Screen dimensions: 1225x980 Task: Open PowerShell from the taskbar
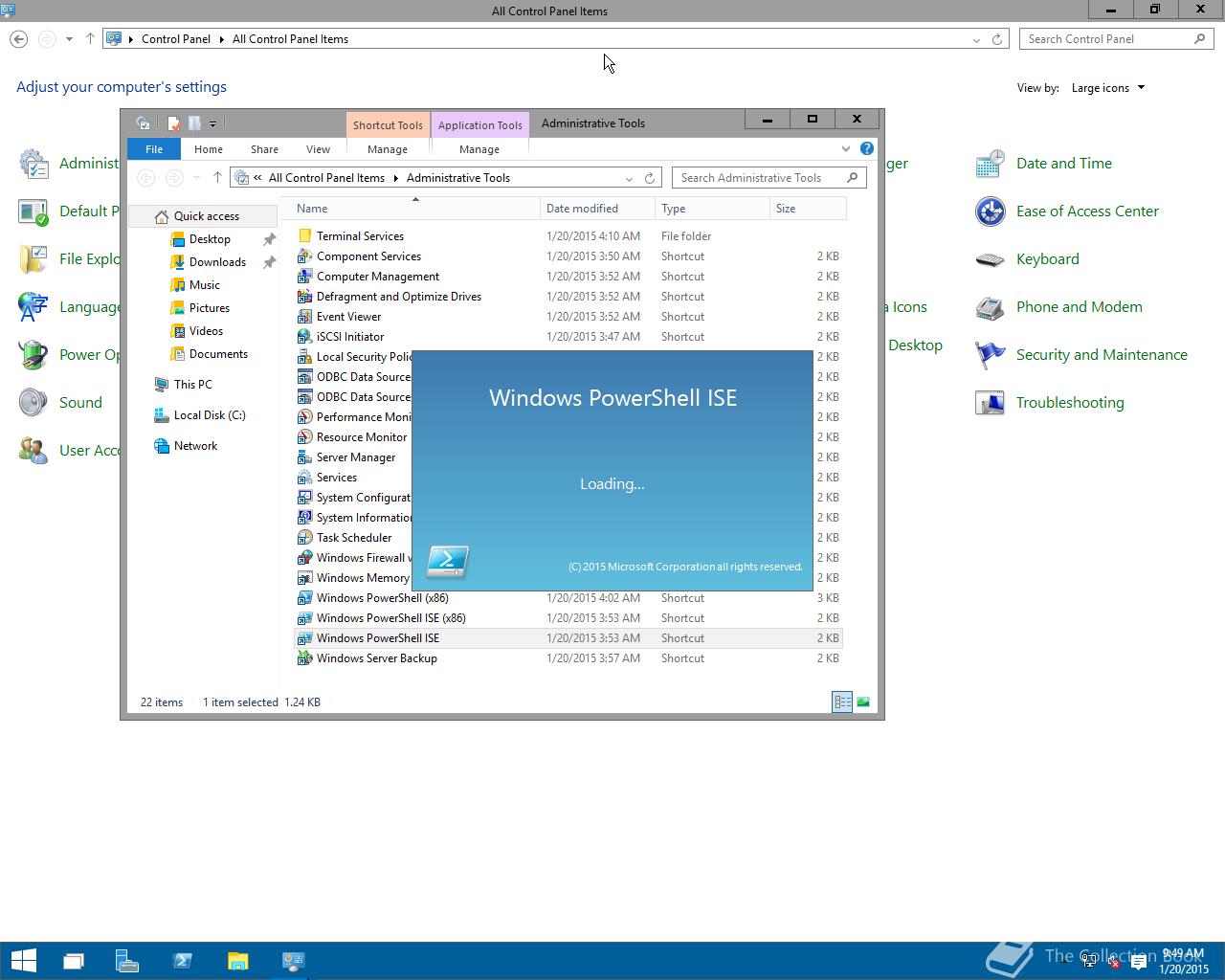tap(183, 961)
